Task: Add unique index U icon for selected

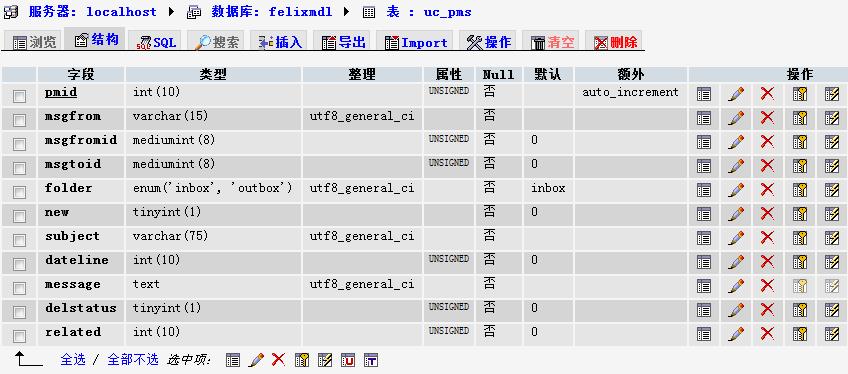Action: 348,360
